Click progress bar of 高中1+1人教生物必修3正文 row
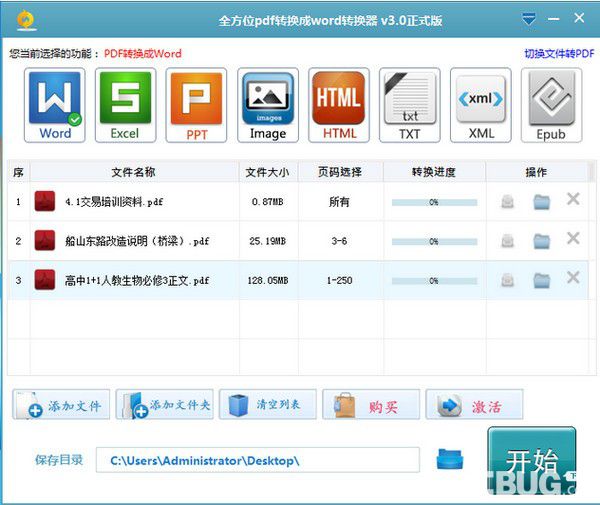The height and width of the screenshot is (505, 600). (434, 281)
